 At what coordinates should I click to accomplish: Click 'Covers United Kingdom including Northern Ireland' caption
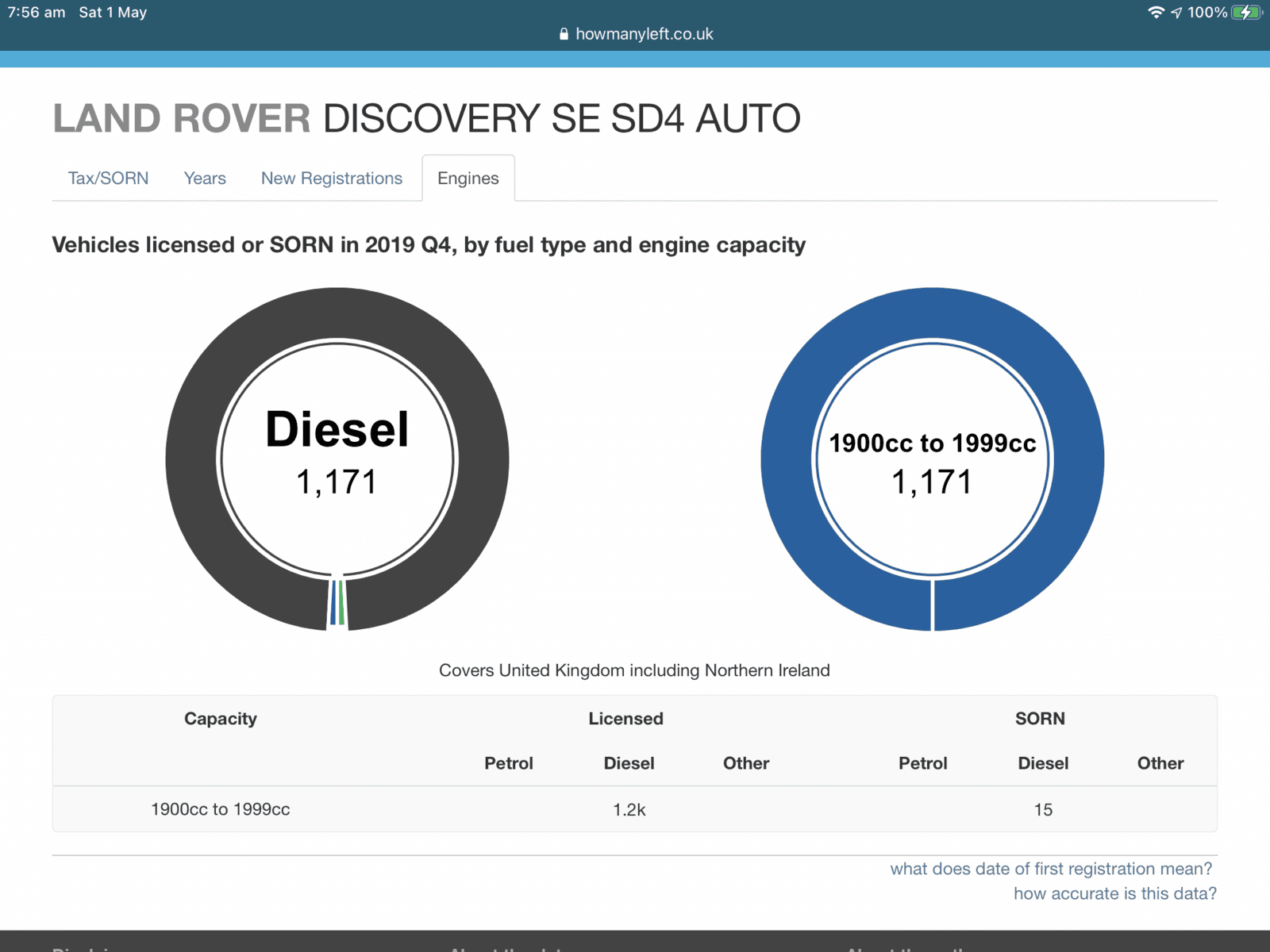pyautogui.click(x=634, y=670)
